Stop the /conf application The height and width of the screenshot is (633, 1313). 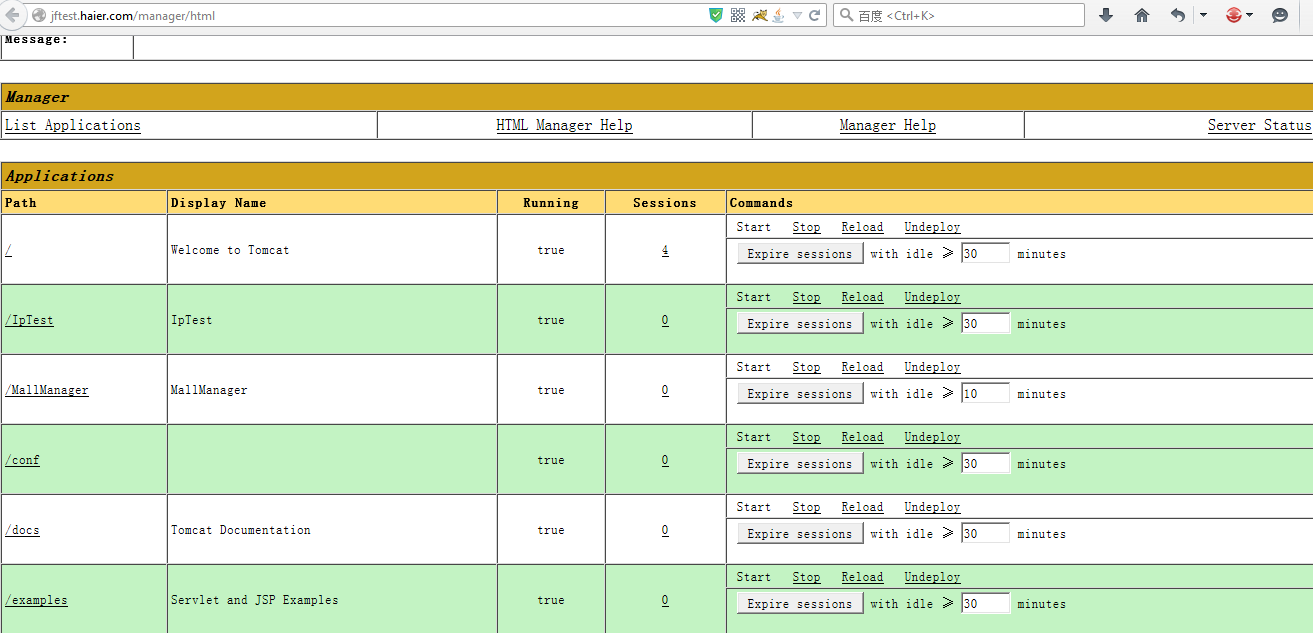coord(806,437)
